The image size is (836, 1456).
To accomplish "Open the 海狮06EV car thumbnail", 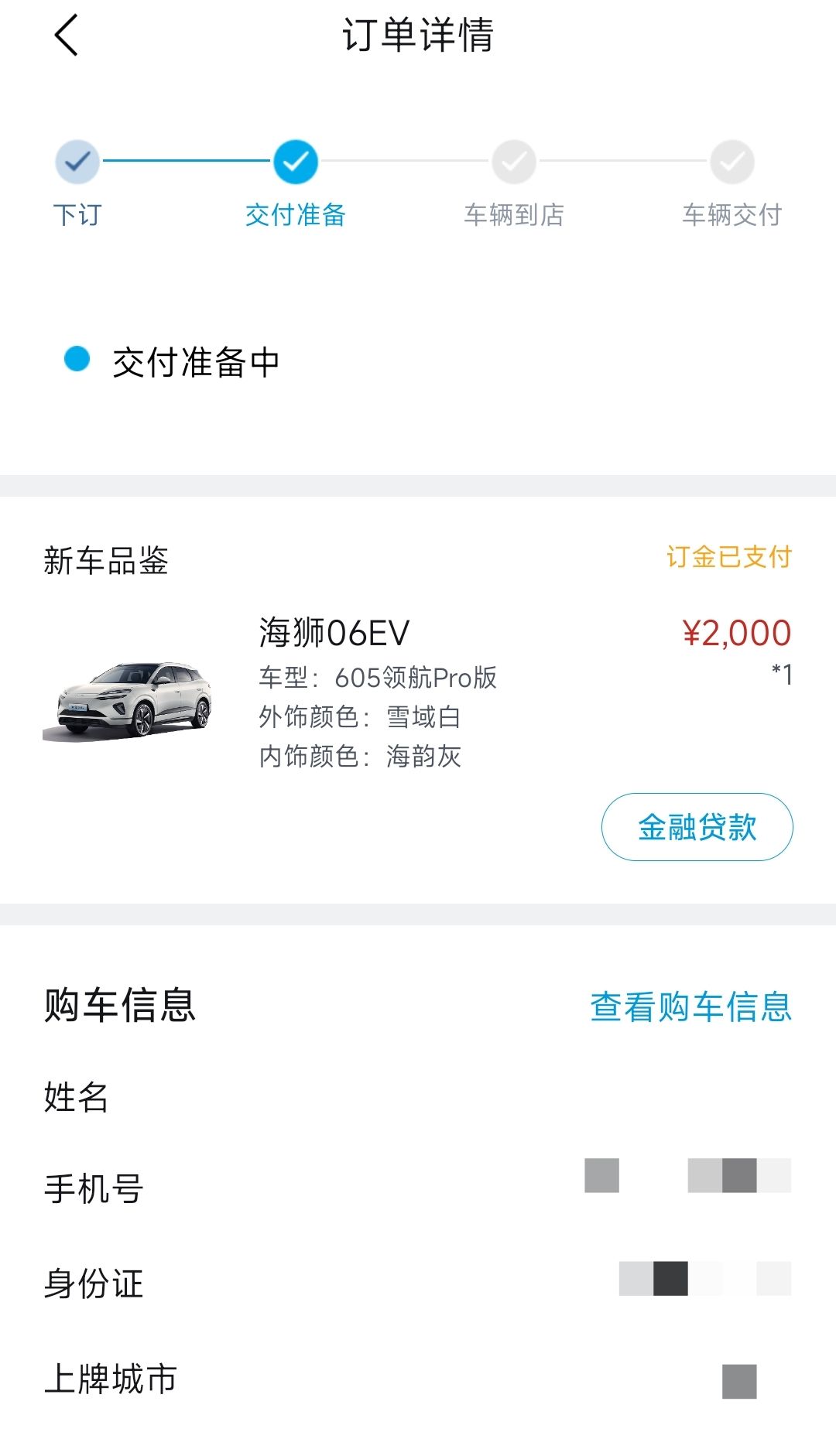I will 128,699.
